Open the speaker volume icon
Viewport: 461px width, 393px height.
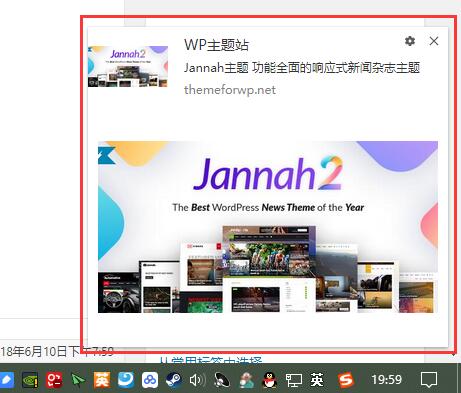pos(197,380)
